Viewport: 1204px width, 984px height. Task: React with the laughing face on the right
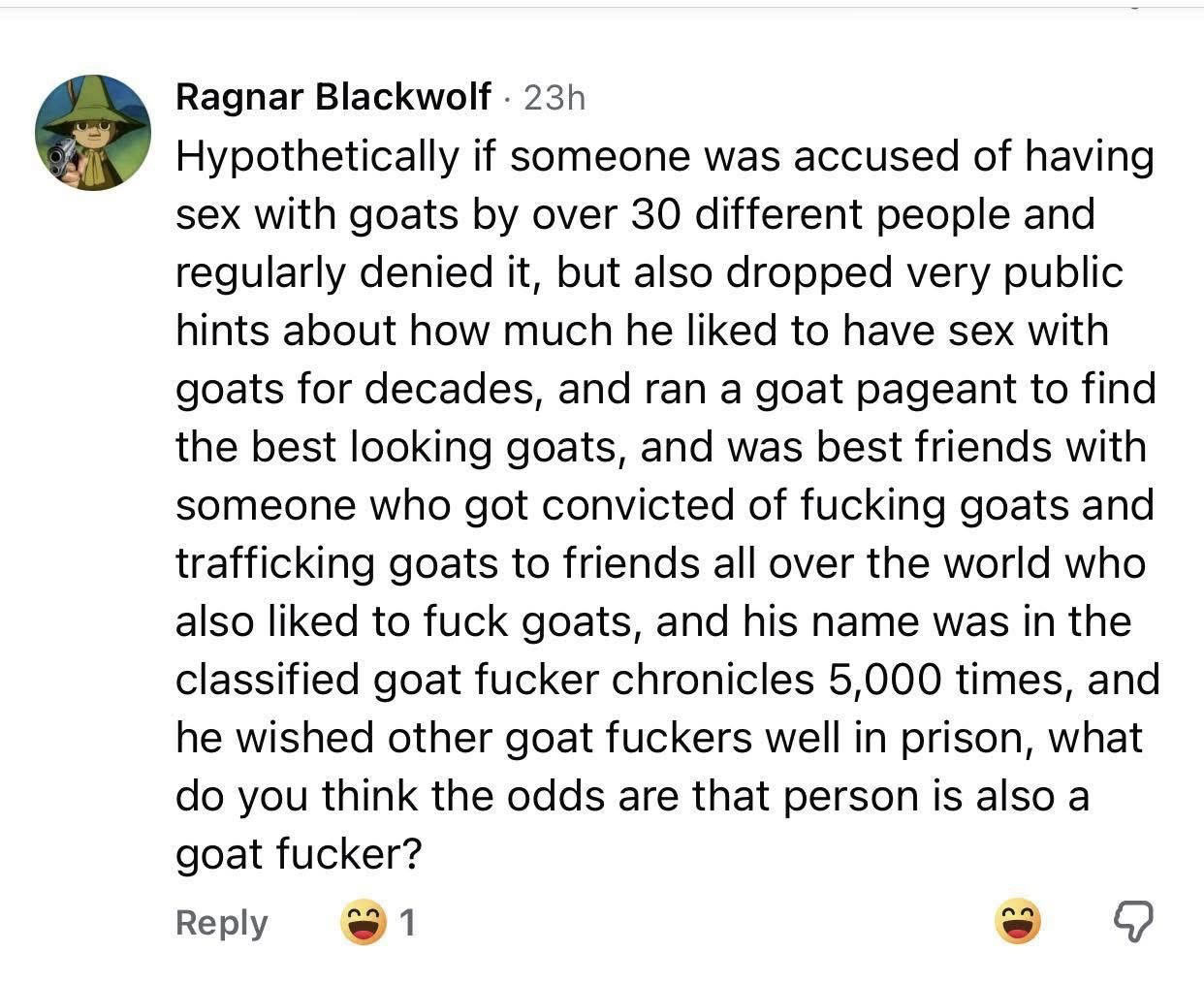(x=1018, y=922)
